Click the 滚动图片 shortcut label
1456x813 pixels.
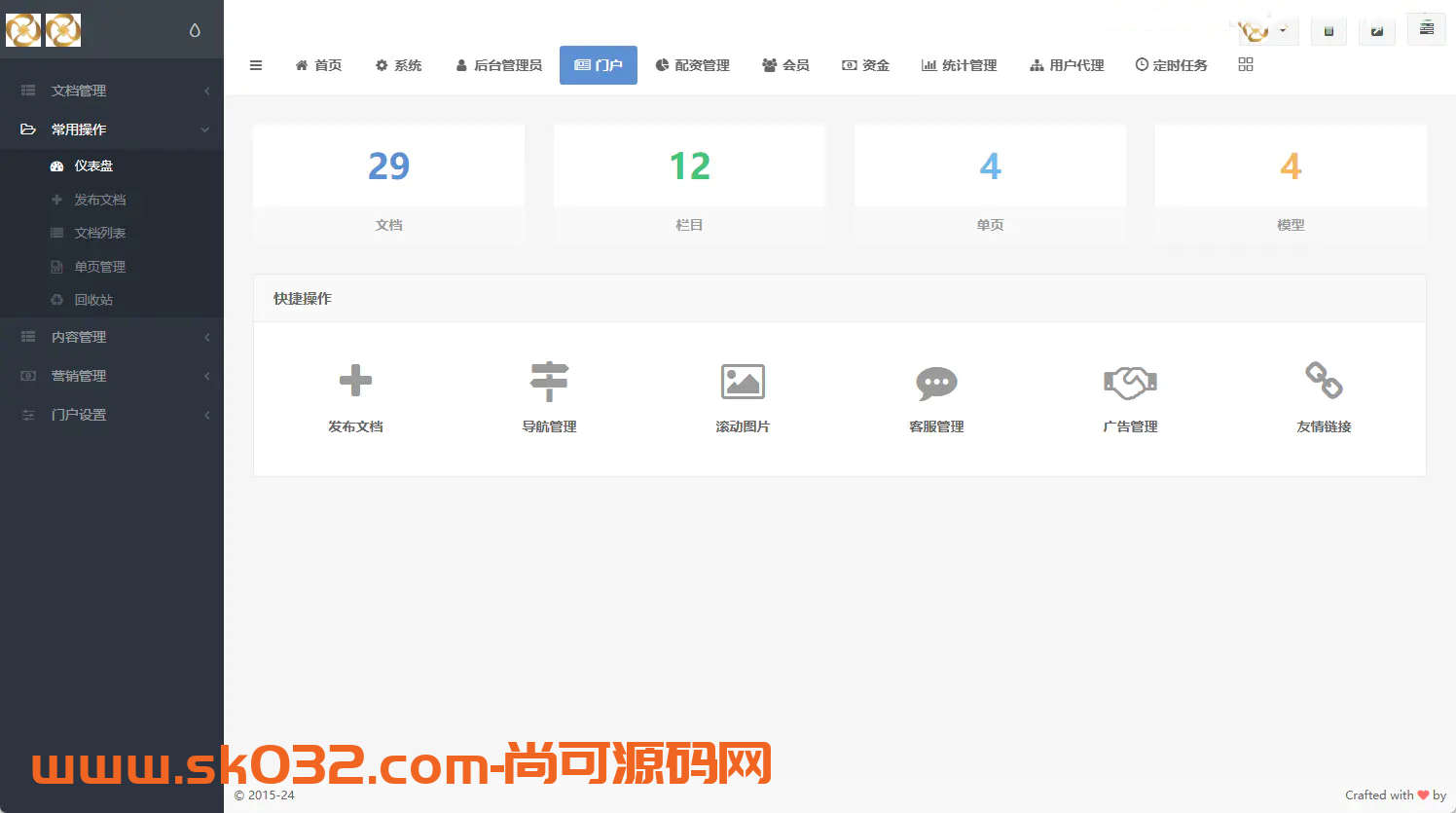(x=743, y=426)
